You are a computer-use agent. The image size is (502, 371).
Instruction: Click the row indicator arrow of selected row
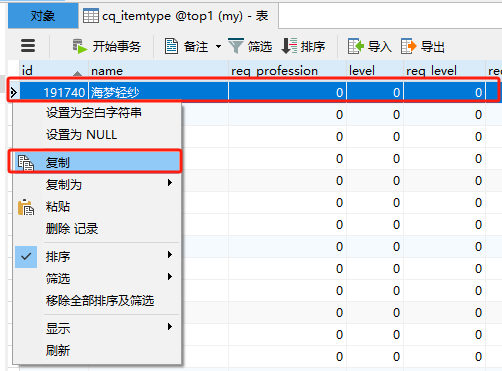coord(13,92)
